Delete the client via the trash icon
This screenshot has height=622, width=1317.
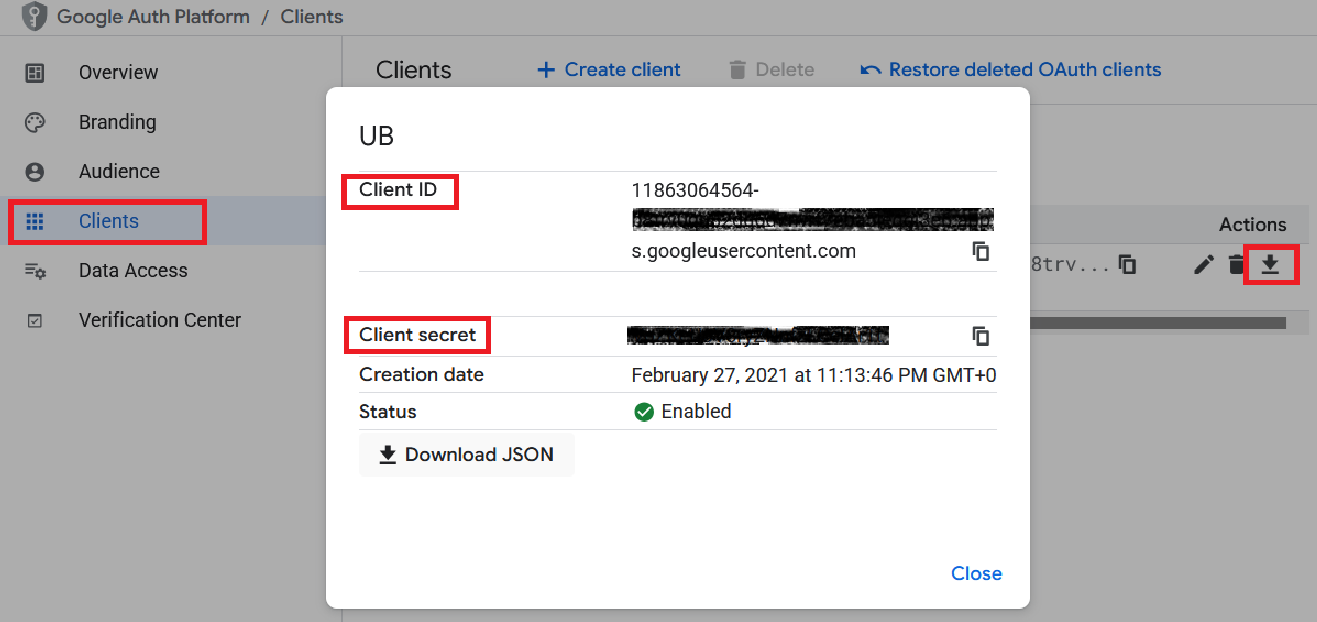click(1236, 264)
